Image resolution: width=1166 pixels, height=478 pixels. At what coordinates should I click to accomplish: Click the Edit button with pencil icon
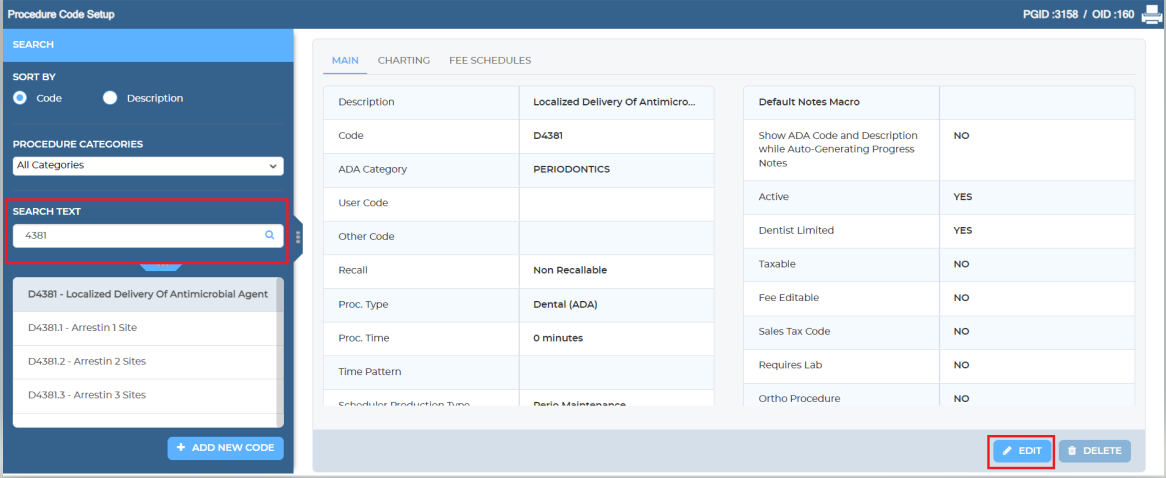(1021, 451)
